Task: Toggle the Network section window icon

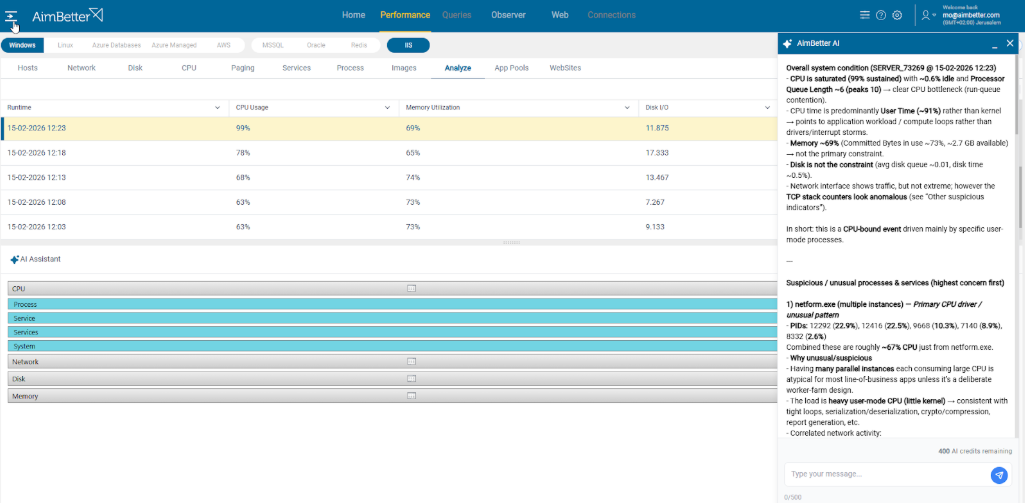Action: pyautogui.click(x=410, y=362)
